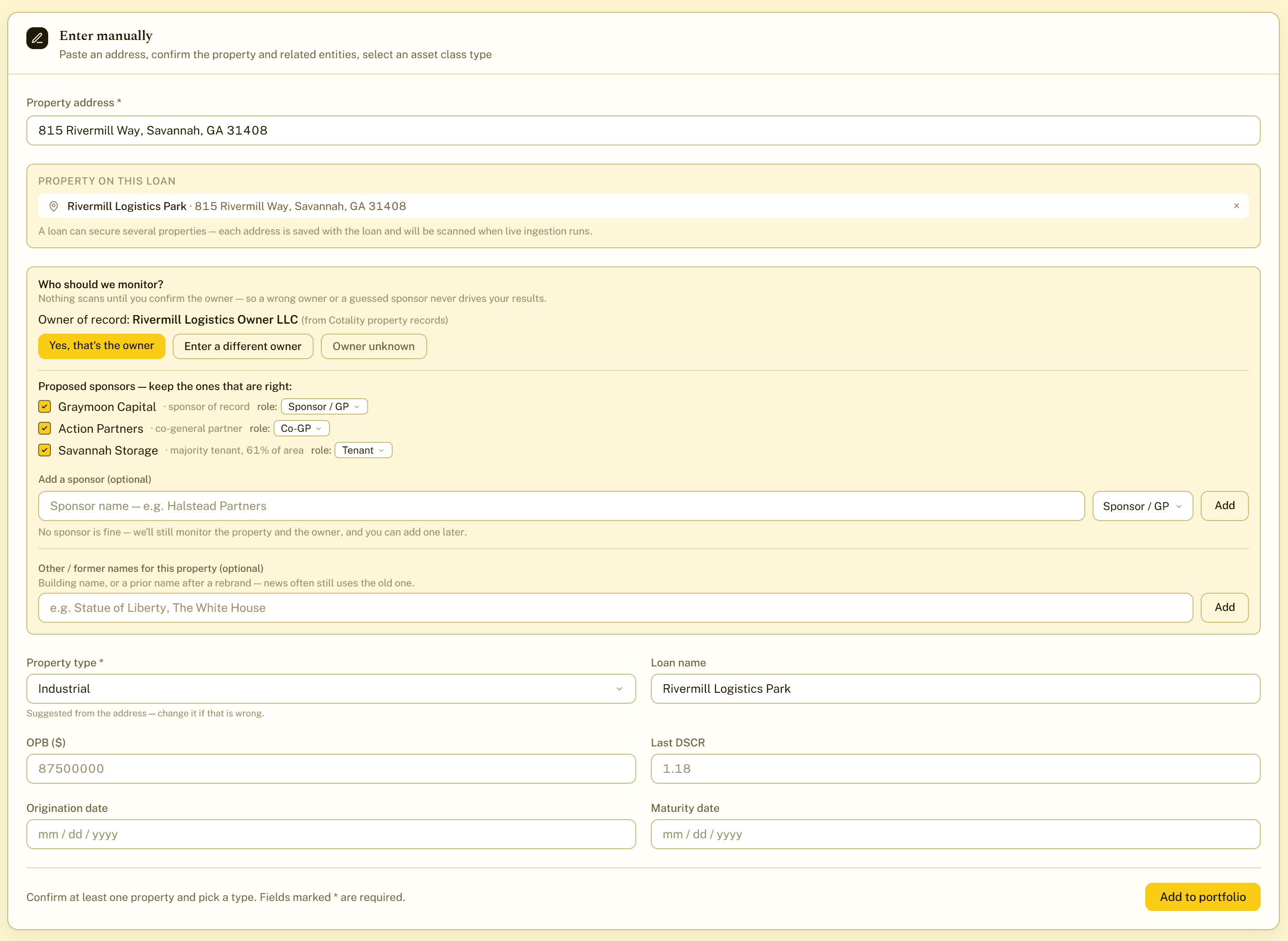This screenshot has height=941, width=1288.
Task: Open the new sponsor role Sponsor / GP dropdown
Action: click(1142, 506)
